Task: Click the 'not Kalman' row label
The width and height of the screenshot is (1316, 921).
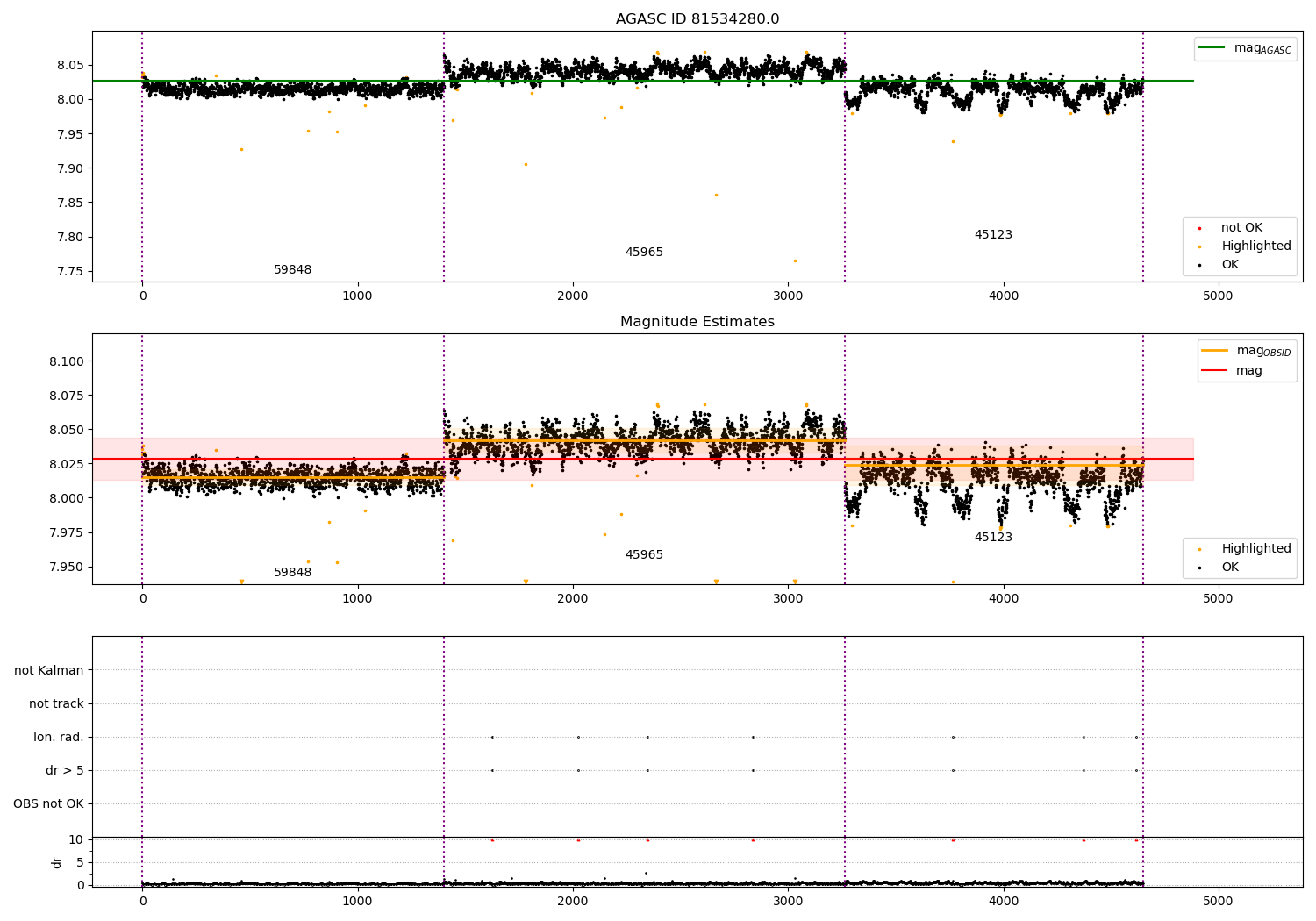Action: pos(49,671)
